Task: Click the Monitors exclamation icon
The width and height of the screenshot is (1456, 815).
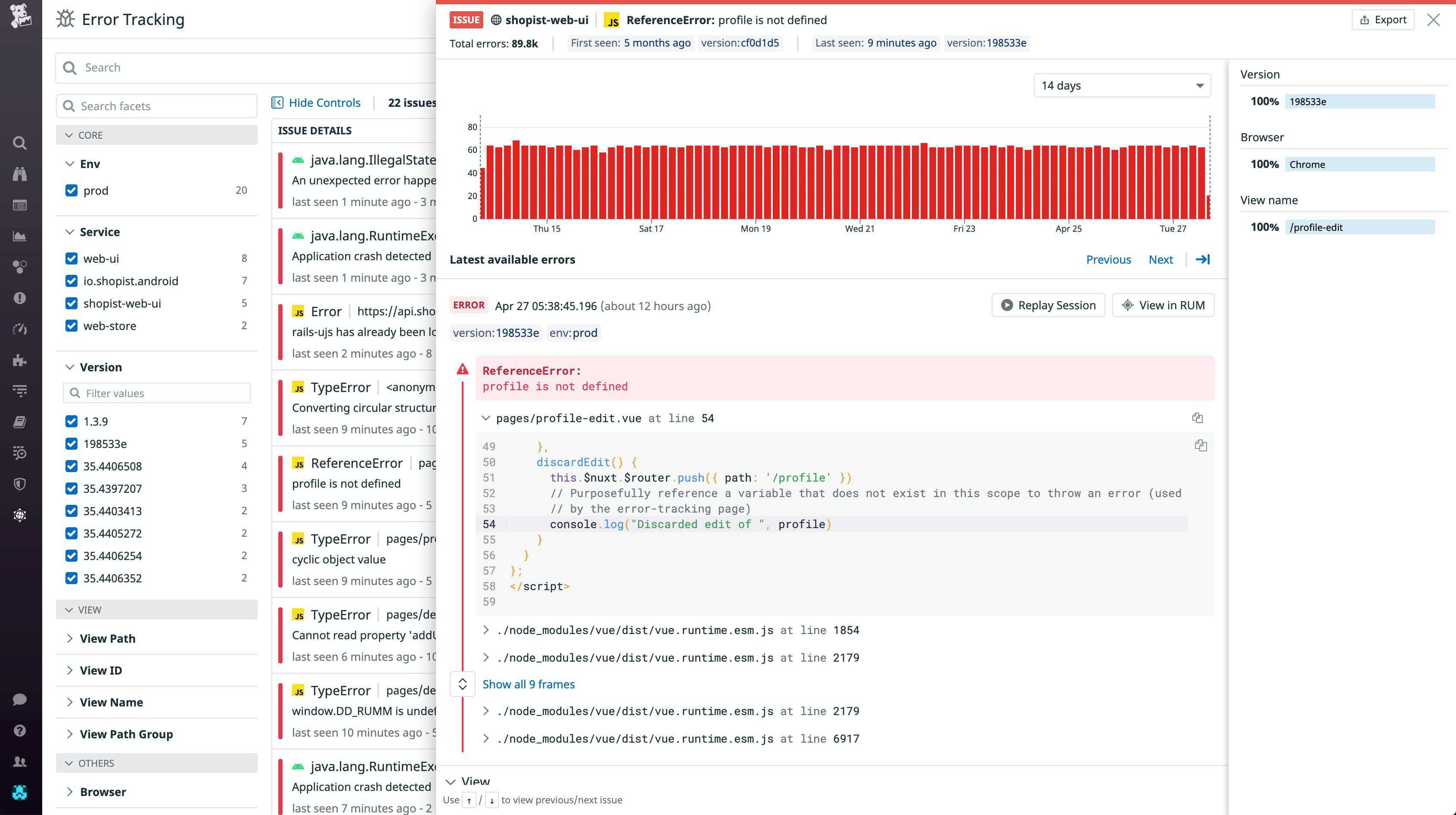Action: [20, 299]
